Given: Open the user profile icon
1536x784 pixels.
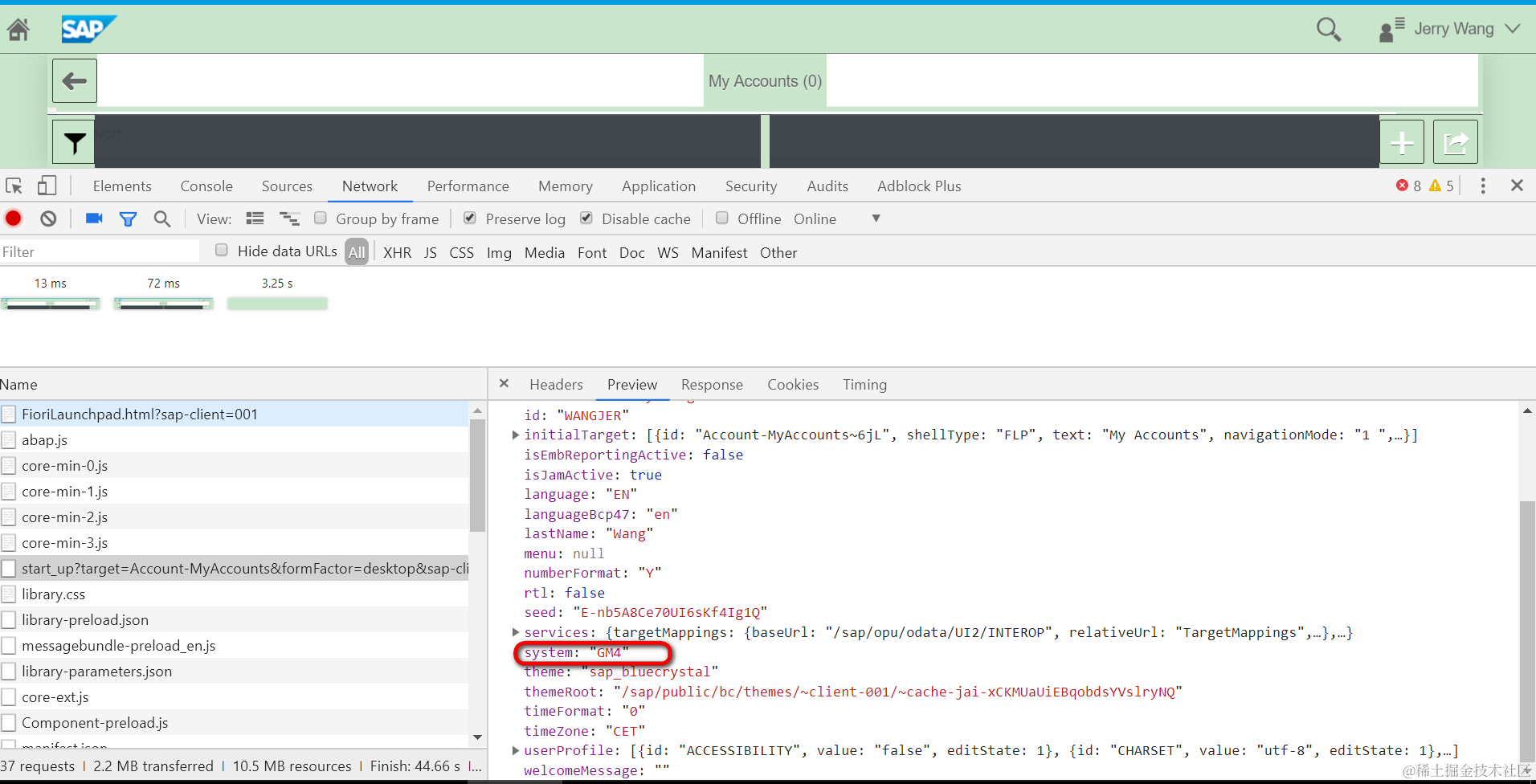Looking at the screenshot, I should click(x=1391, y=30).
